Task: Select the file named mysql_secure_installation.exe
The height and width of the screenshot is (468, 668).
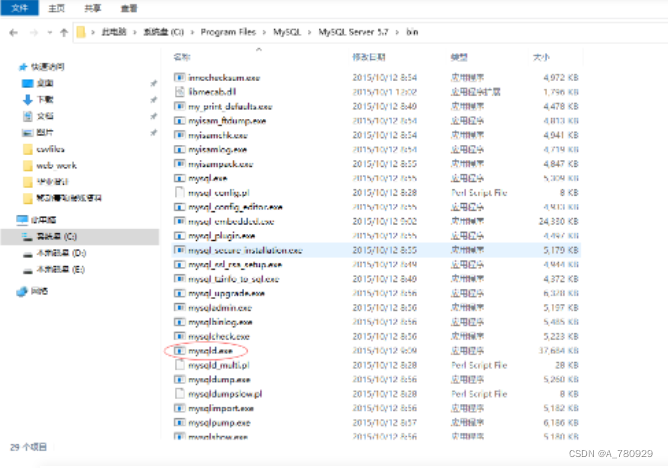Action: coord(245,250)
